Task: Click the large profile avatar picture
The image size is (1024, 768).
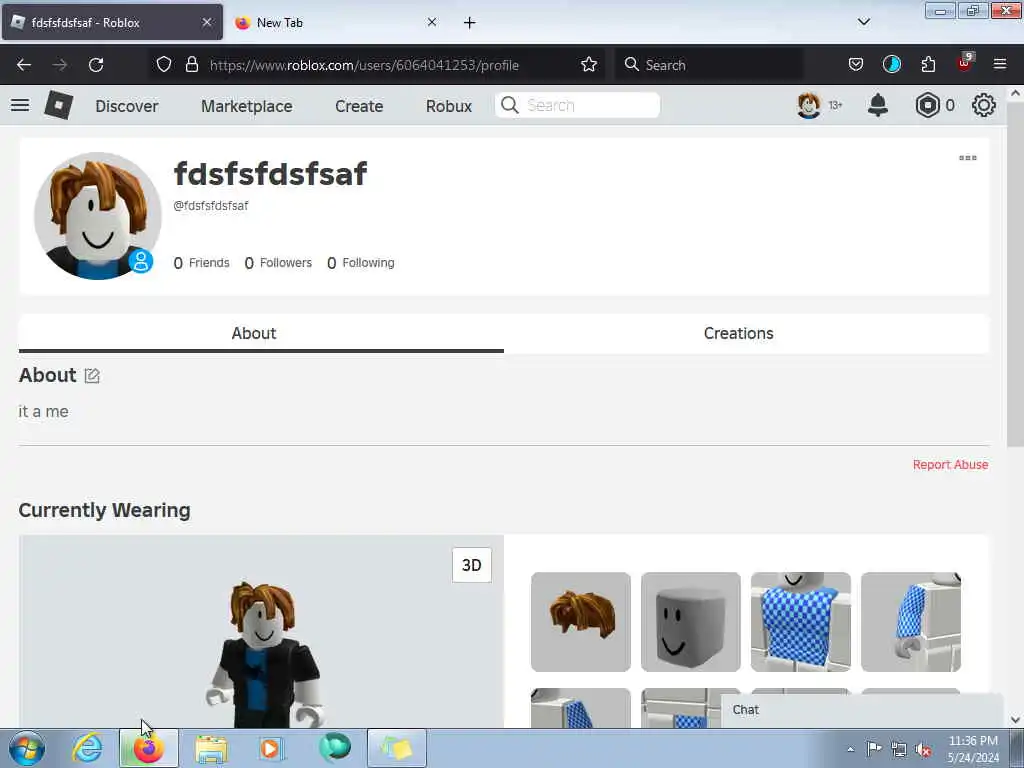Action: click(97, 216)
